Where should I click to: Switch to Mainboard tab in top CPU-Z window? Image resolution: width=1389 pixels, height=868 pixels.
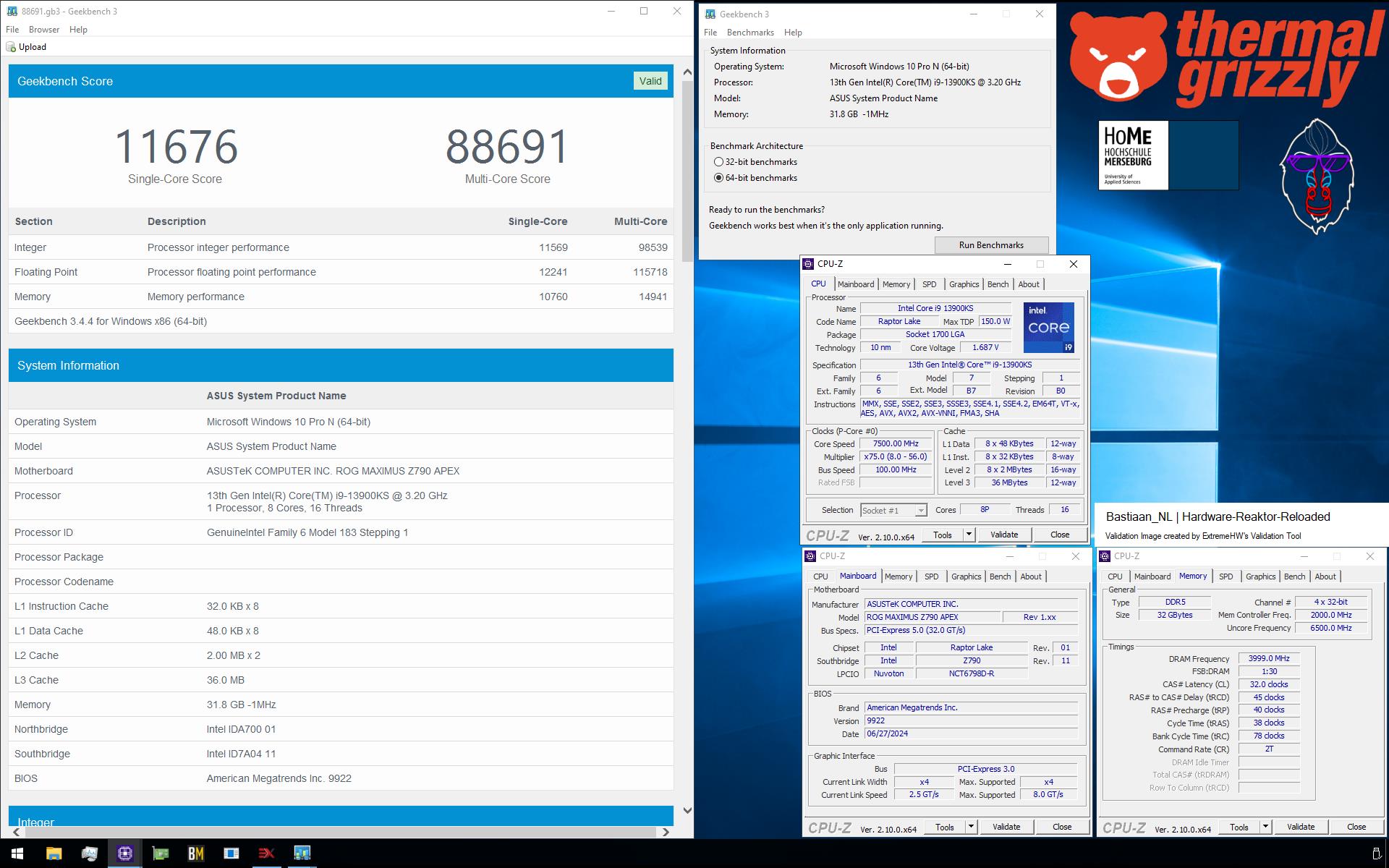pos(856,284)
